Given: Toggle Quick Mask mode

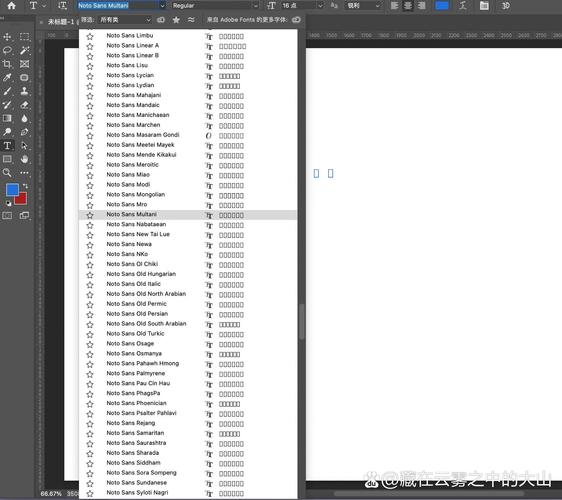Looking at the screenshot, I should pyautogui.click(x=7, y=215).
